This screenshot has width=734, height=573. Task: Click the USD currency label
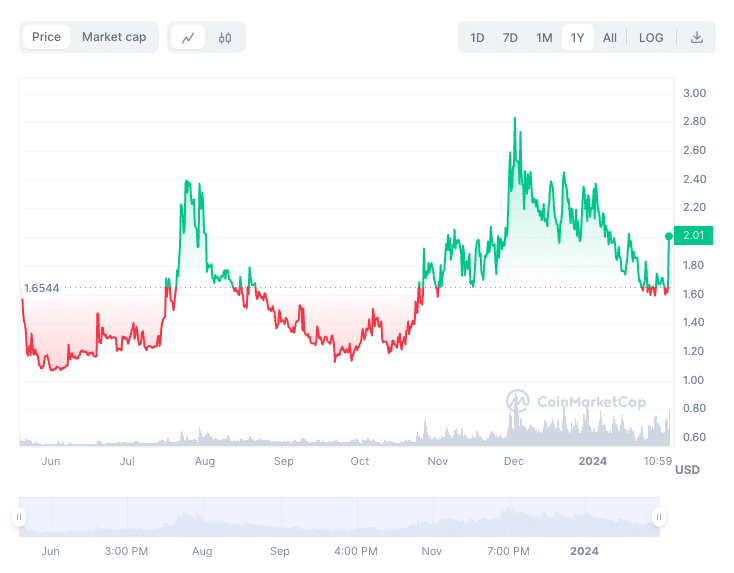tap(687, 469)
